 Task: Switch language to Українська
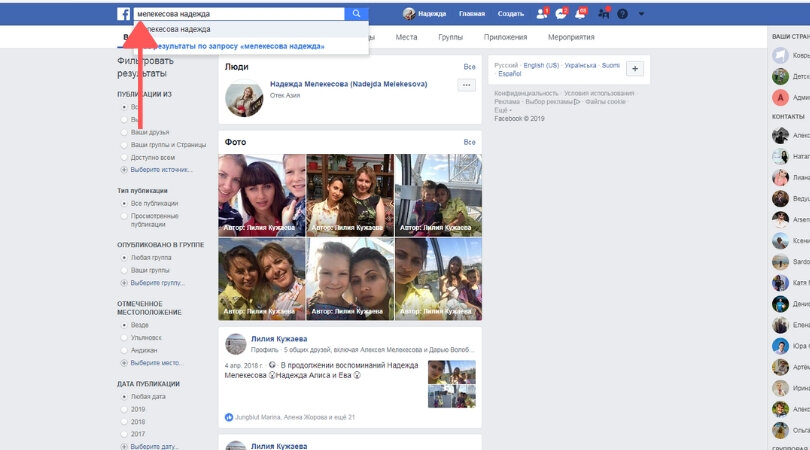tap(581, 66)
